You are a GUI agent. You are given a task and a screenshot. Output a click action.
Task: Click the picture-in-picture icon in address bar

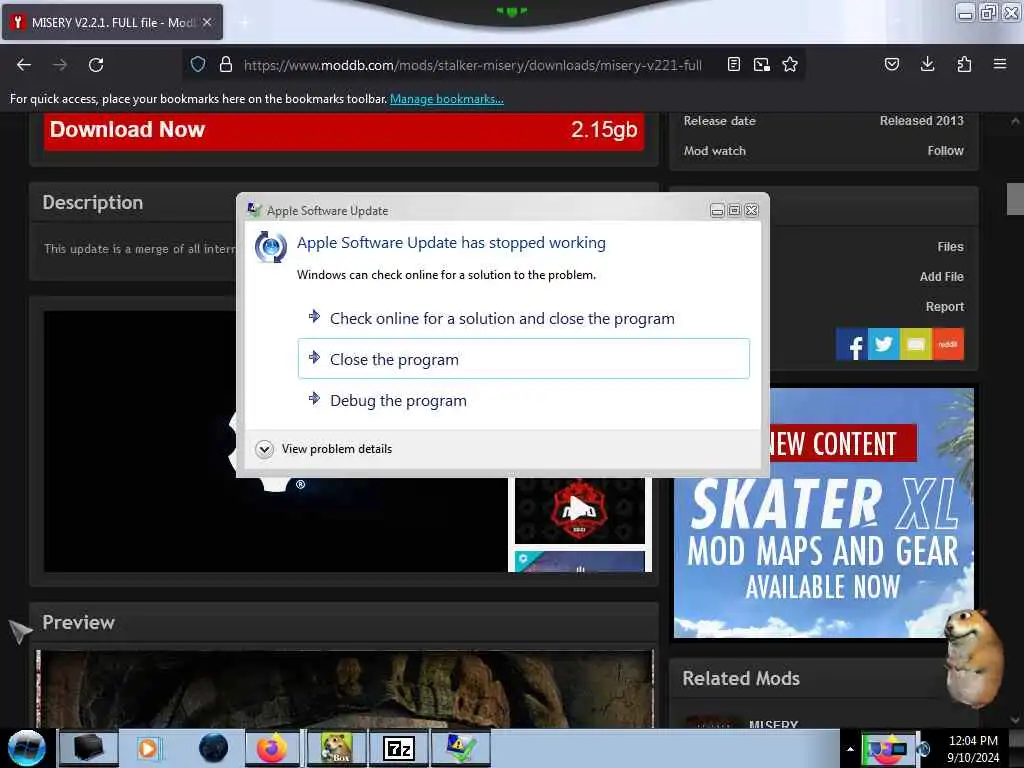point(761,64)
